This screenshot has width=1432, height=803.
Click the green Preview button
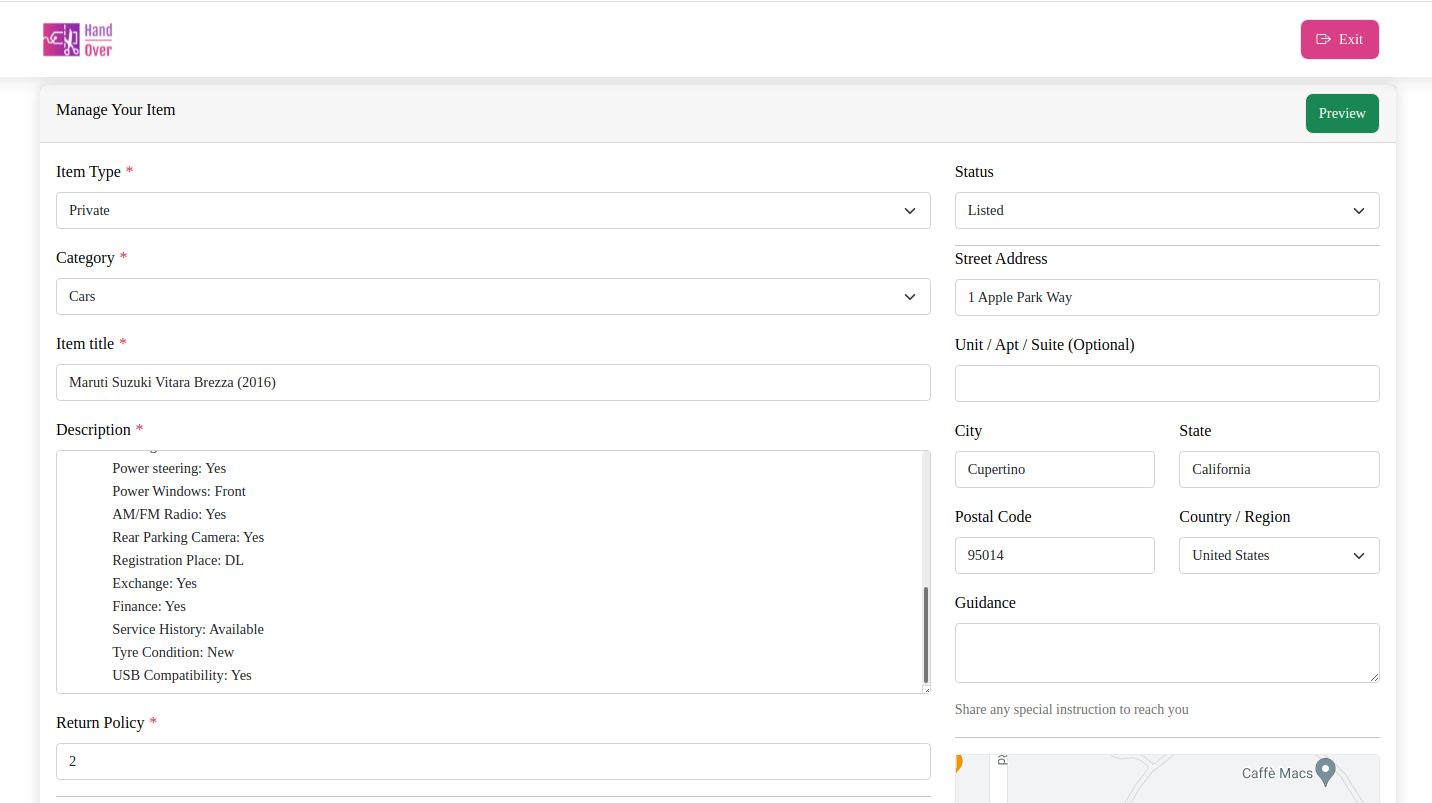1342,113
